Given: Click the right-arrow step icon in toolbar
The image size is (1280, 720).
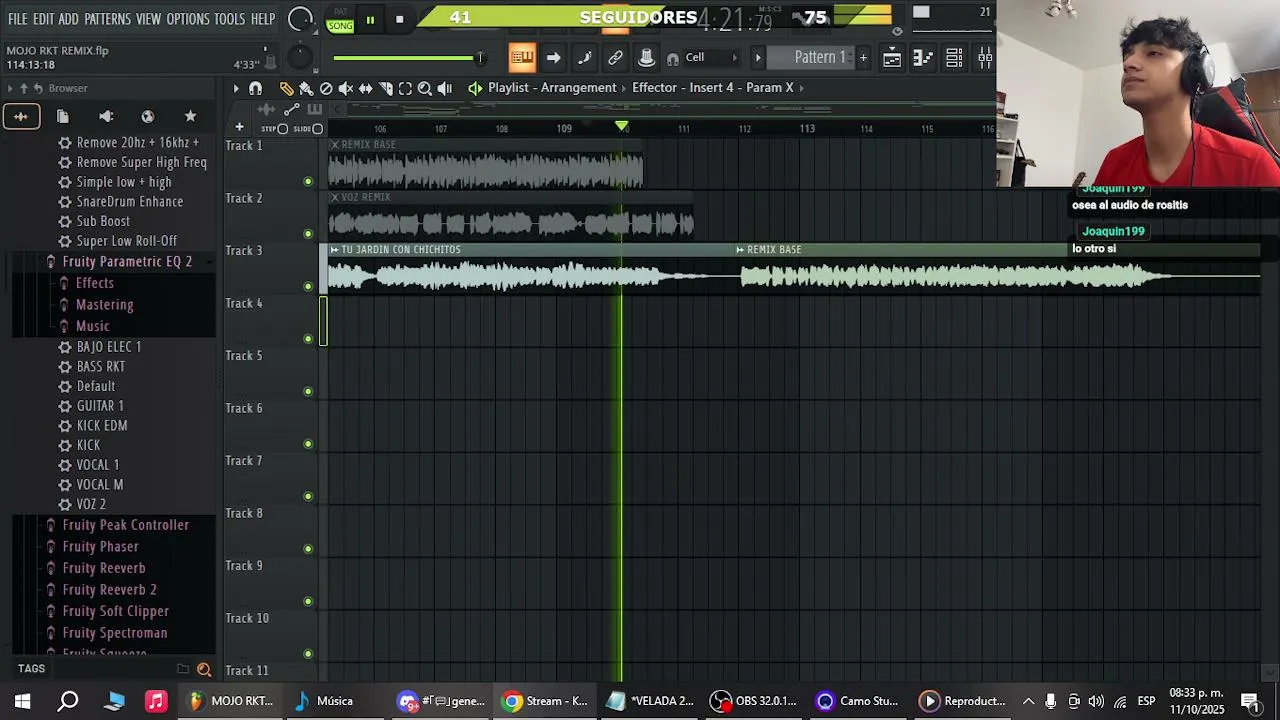Looking at the screenshot, I should click(553, 58).
